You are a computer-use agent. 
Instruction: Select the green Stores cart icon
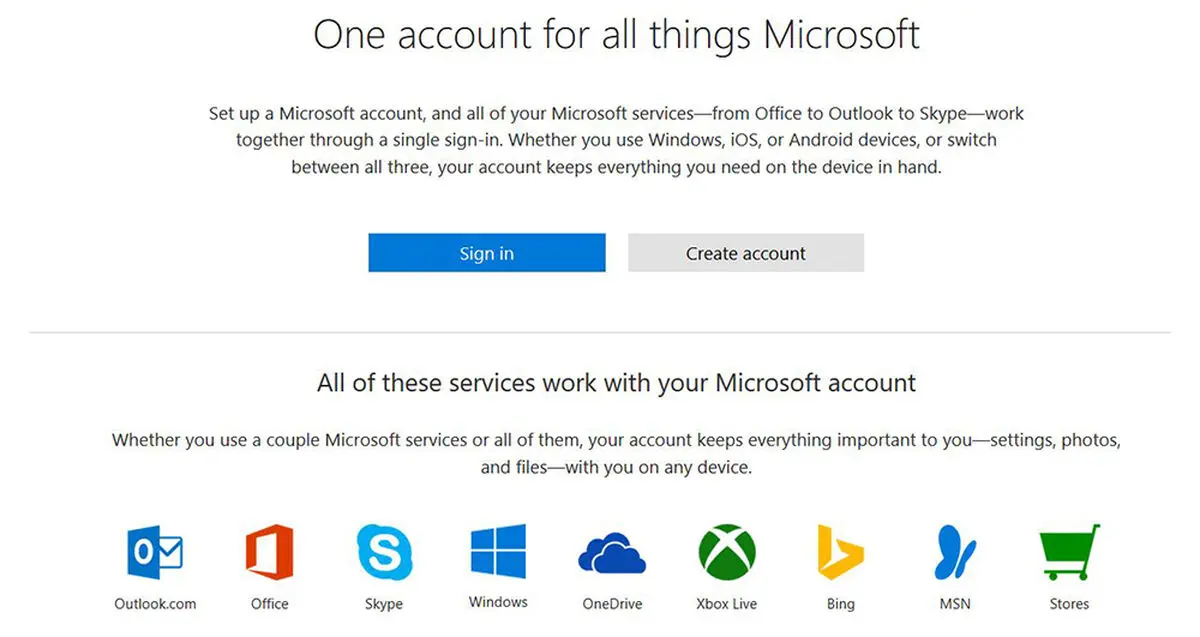tap(1069, 553)
